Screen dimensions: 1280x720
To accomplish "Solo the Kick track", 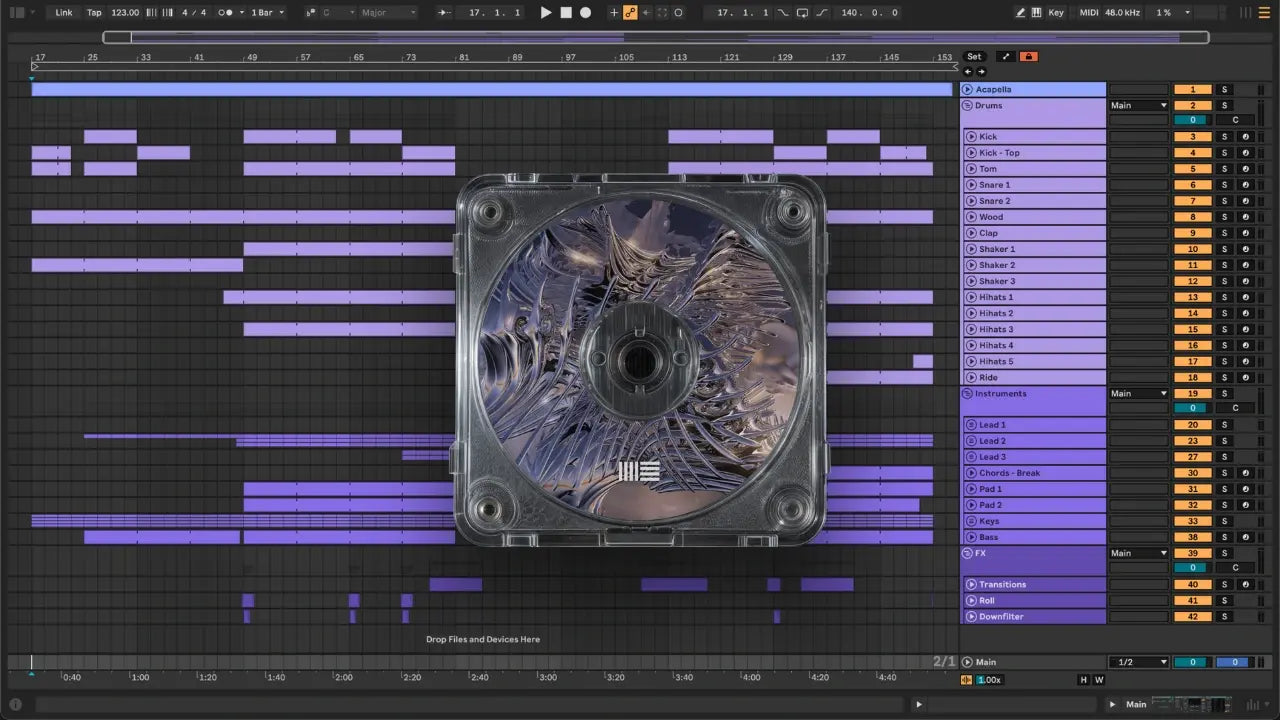I will [x=1223, y=137].
